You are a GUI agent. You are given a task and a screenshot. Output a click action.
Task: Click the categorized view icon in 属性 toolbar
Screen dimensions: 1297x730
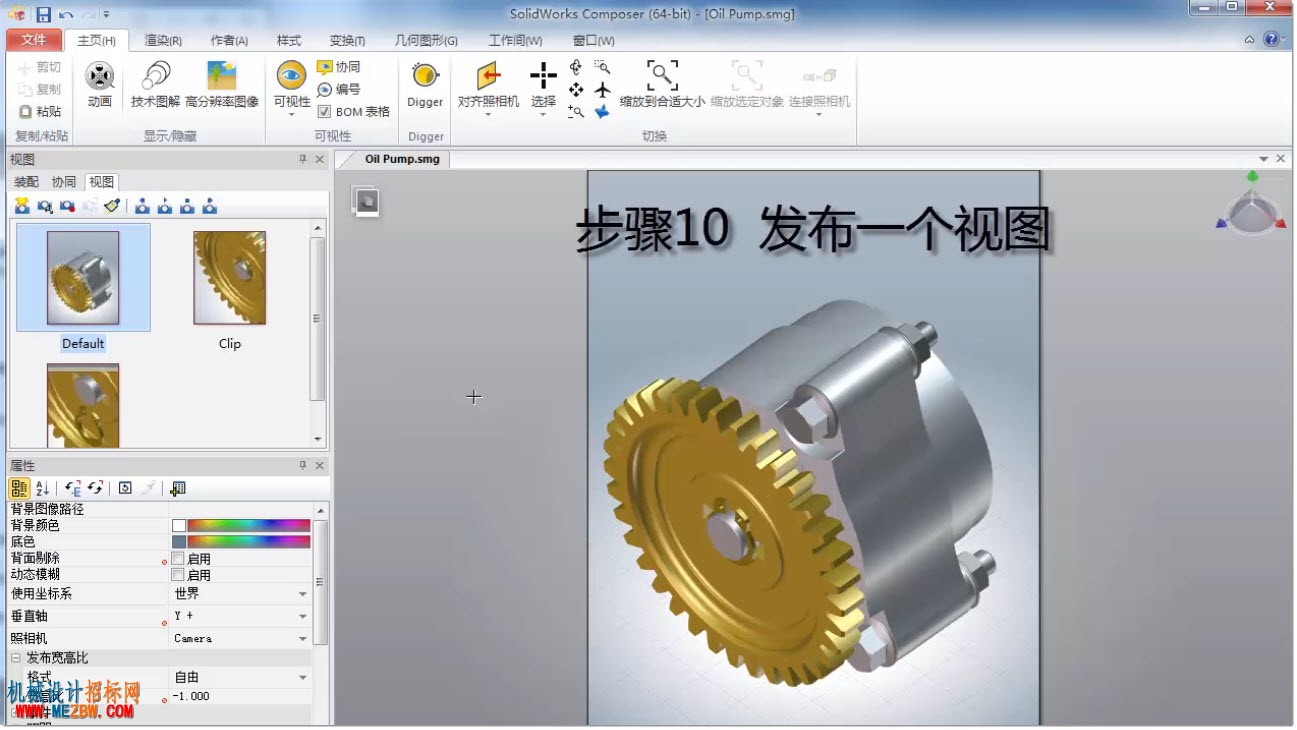pyautogui.click(x=19, y=488)
